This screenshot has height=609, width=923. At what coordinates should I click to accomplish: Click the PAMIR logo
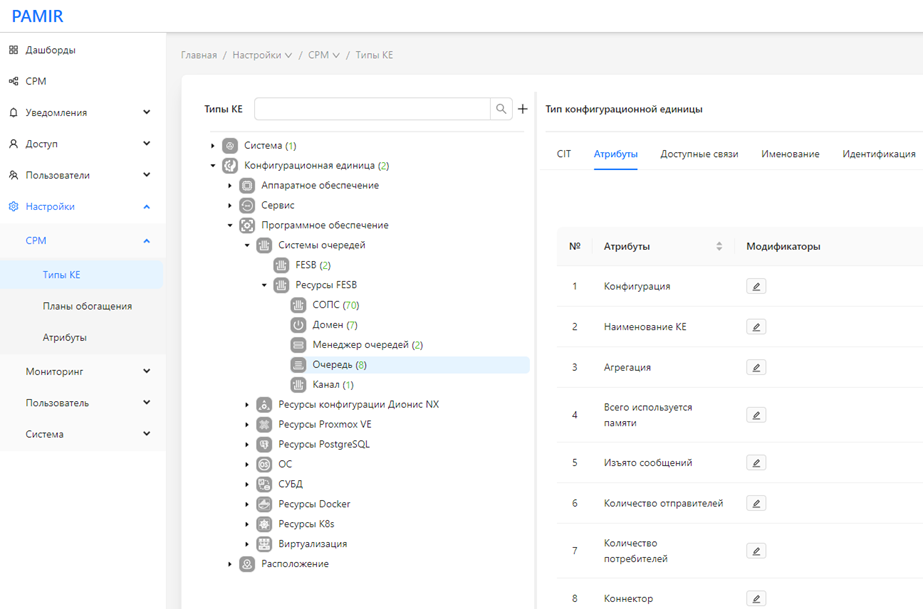click(37, 16)
